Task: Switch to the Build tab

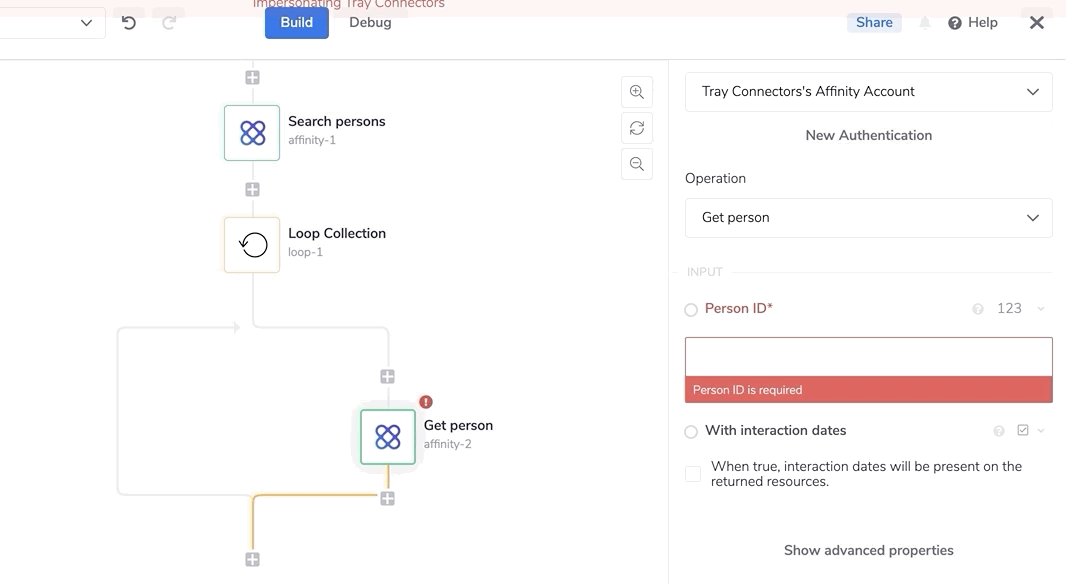Action: click(x=296, y=22)
